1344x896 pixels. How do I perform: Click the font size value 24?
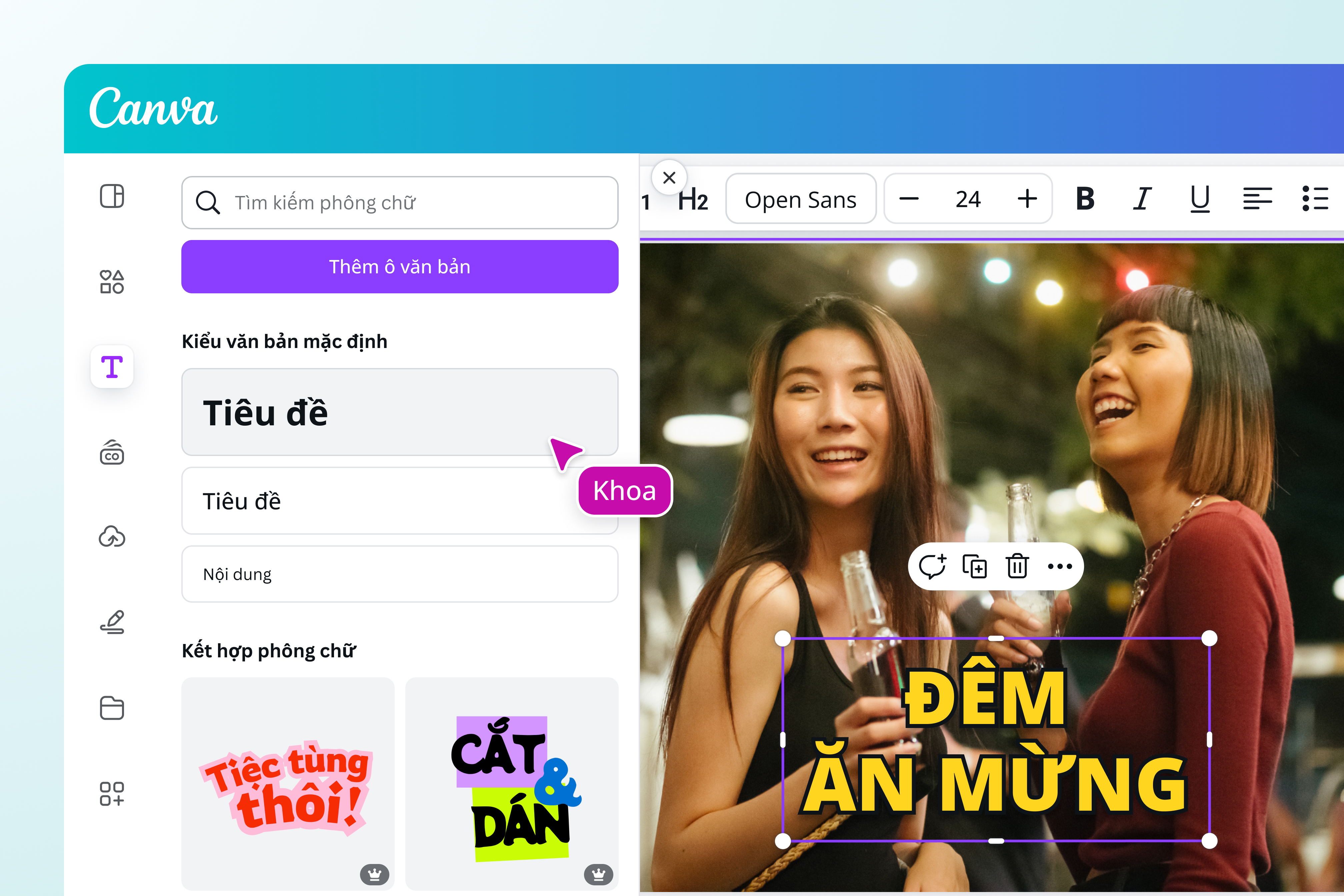coord(968,199)
